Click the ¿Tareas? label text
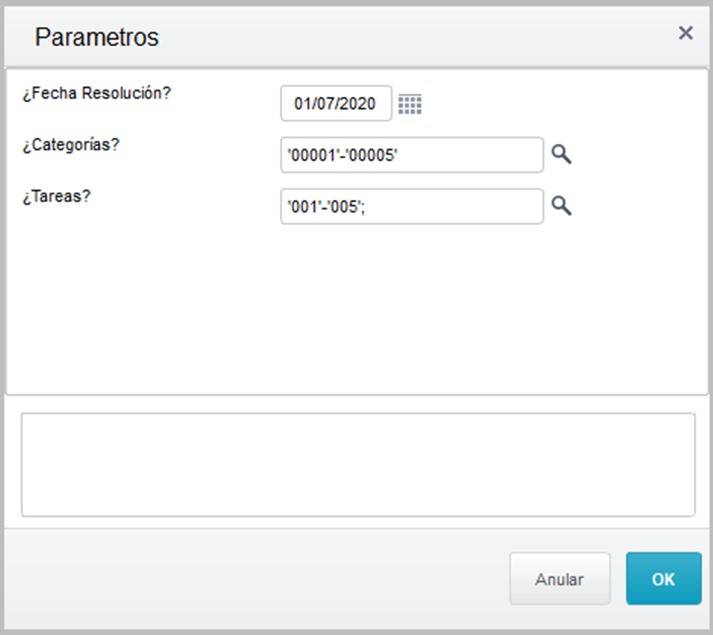Image resolution: width=713 pixels, height=635 pixels. pyautogui.click(x=56, y=195)
